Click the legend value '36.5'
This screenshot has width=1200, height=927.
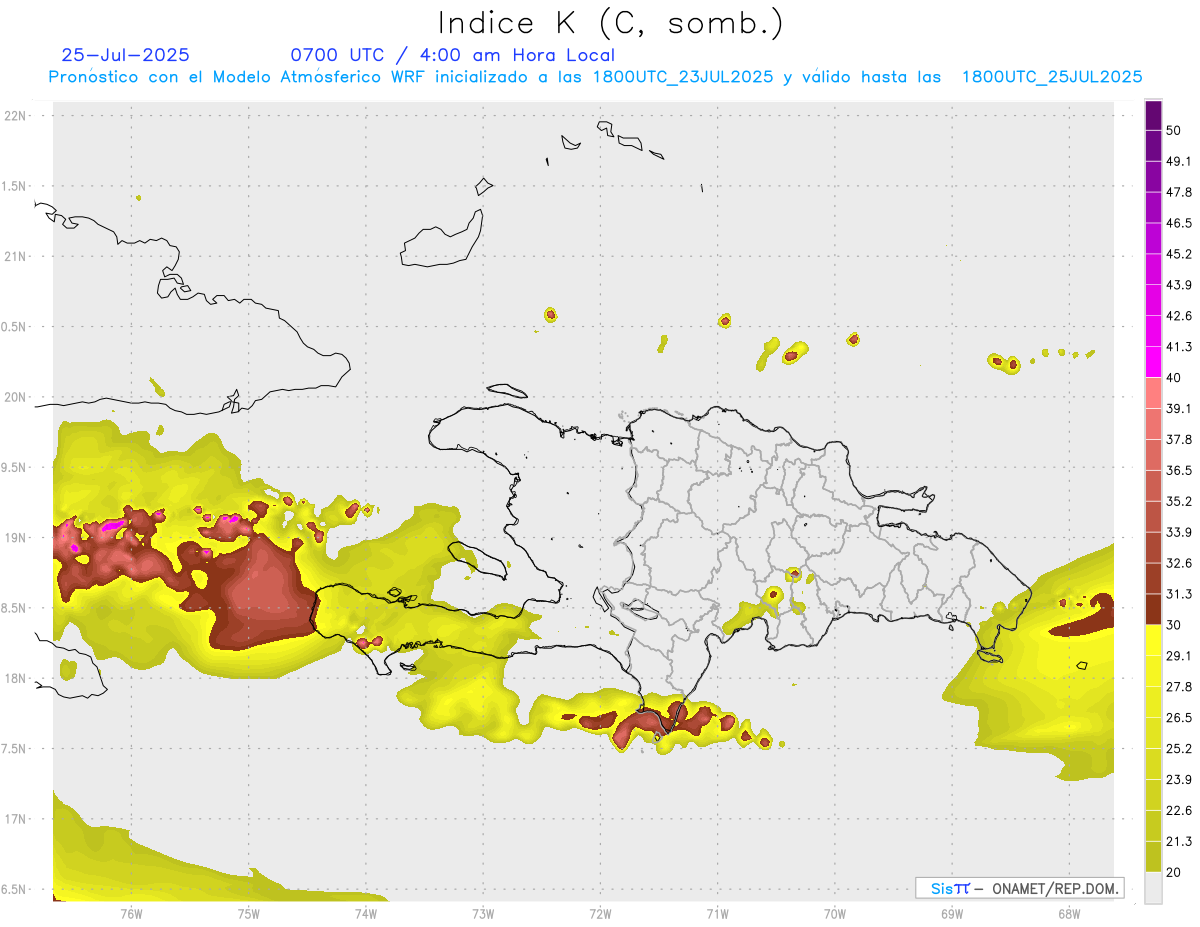tap(1179, 470)
